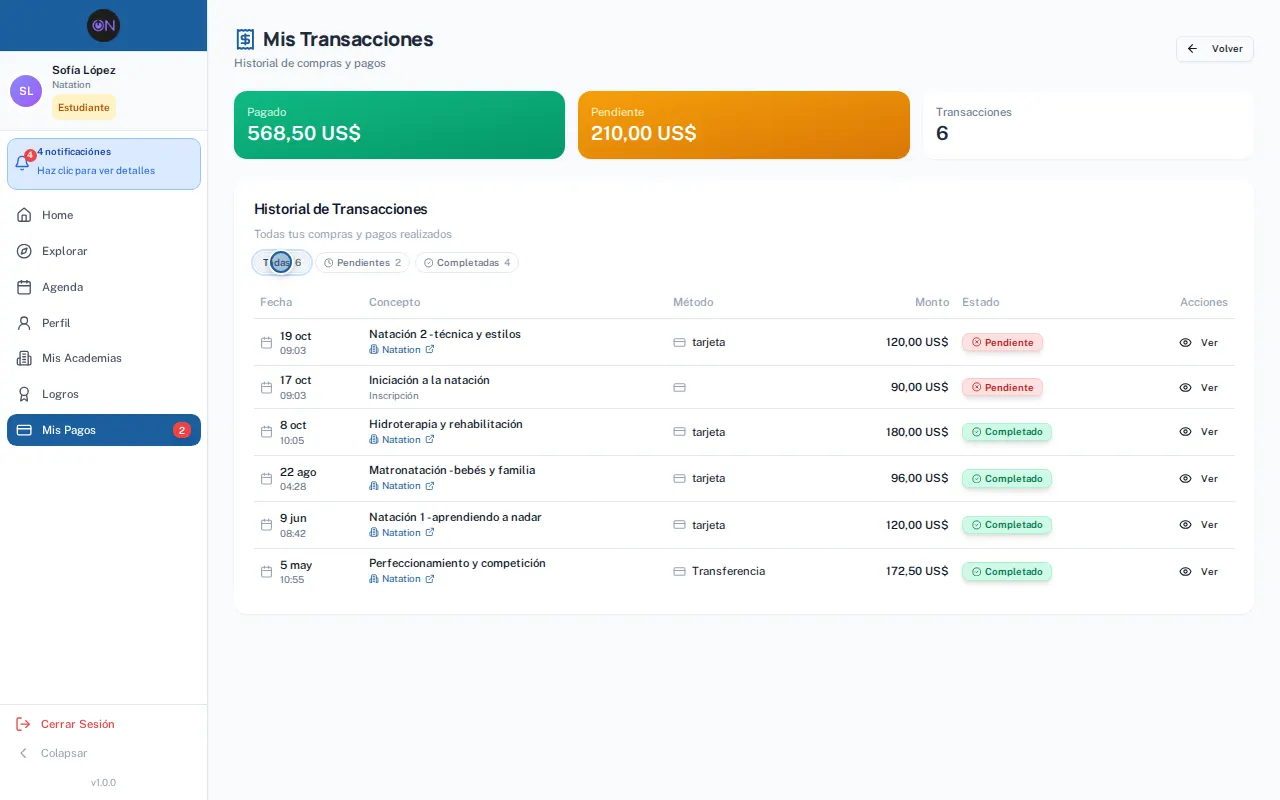The height and width of the screenshot is (800, 1280).
Task: Open the Natation link under Natación 2
Action: [x=401, y=350]
